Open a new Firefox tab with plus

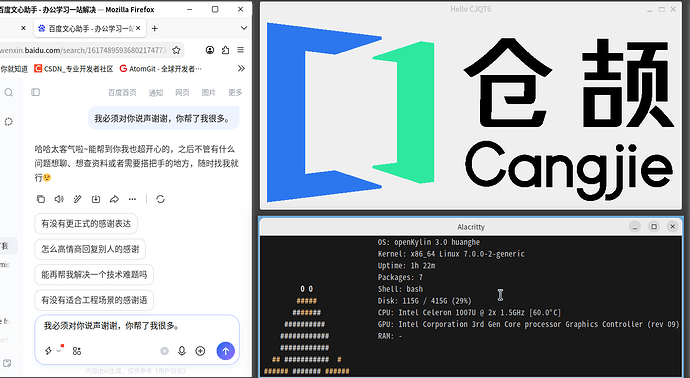pos(154,29)
